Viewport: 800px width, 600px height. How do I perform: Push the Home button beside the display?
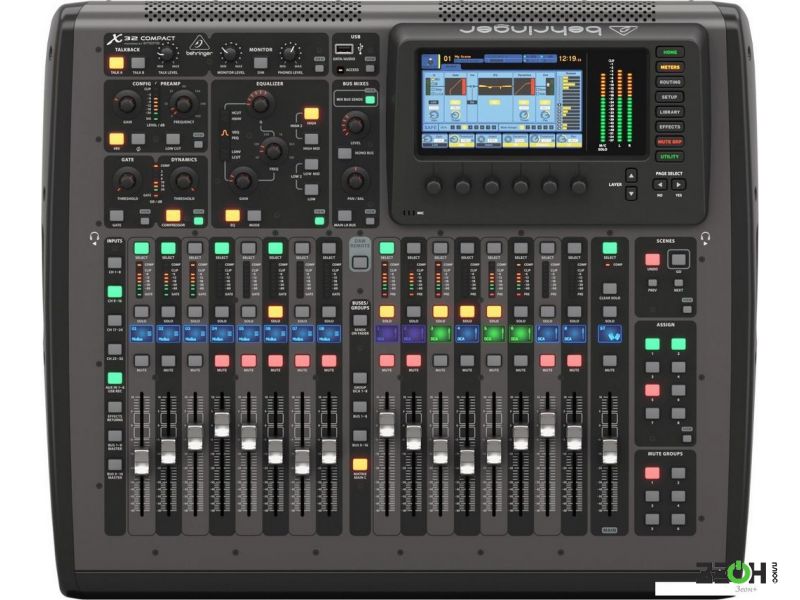point(670,52)
